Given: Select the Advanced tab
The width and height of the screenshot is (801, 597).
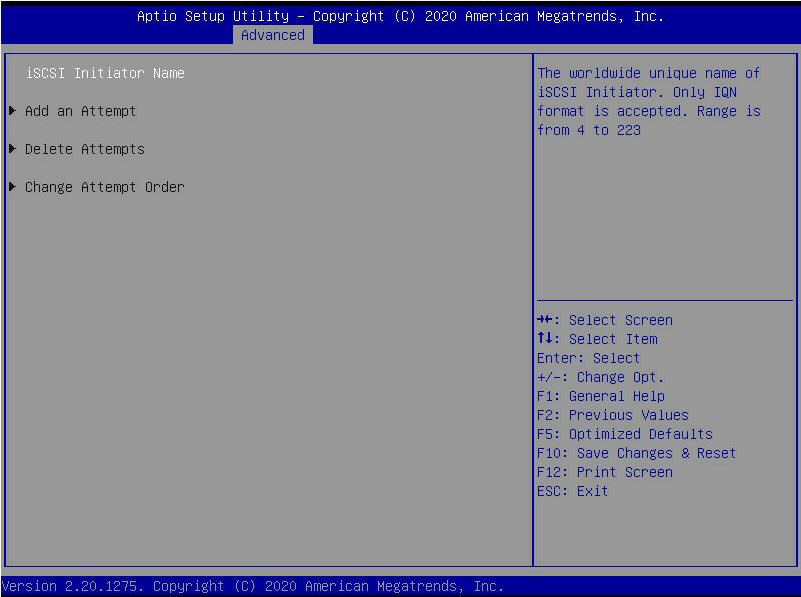Looking at the screenshot, I should pos(272,35).
